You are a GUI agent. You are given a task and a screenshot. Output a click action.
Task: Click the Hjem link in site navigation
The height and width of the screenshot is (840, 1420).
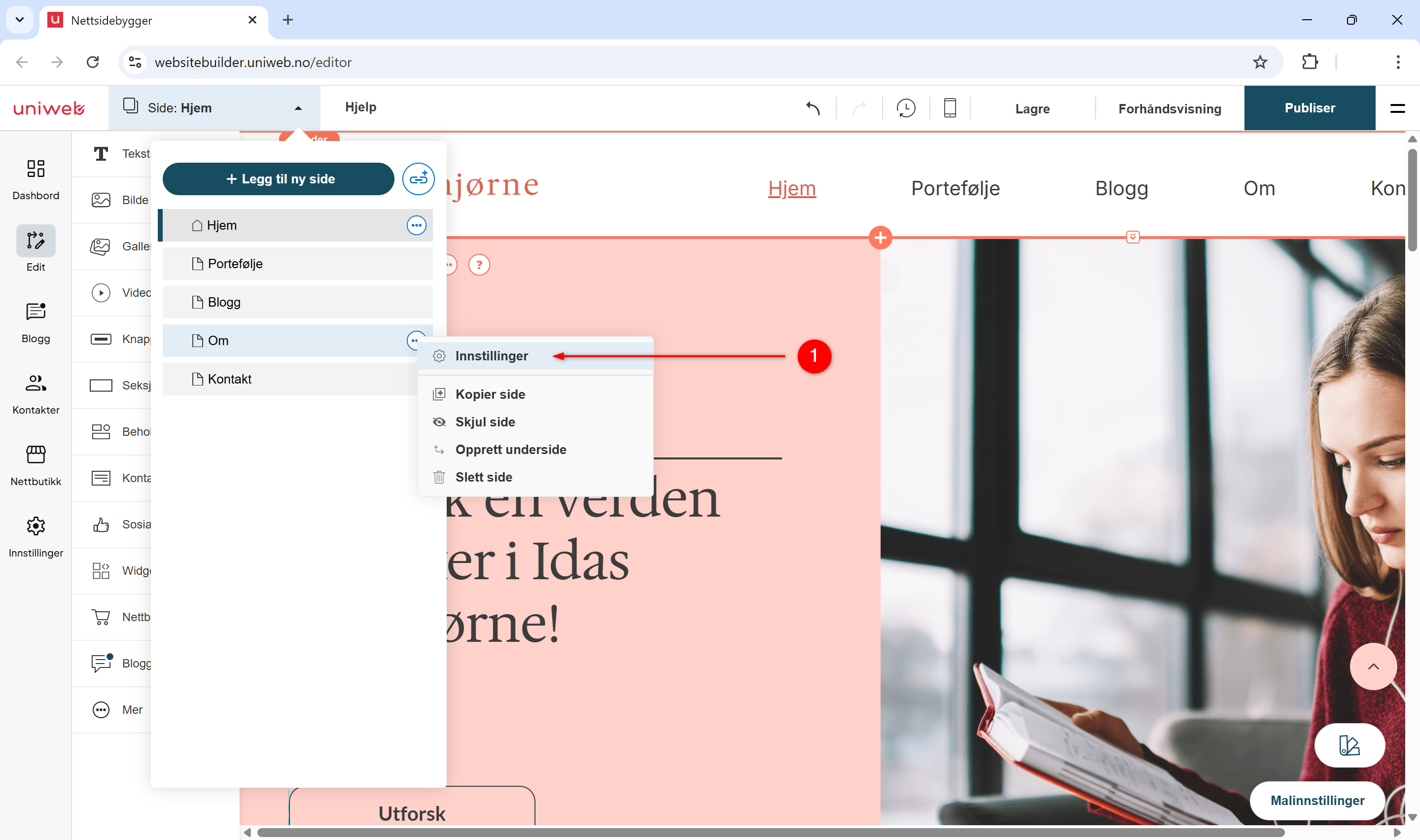[792, 188]
